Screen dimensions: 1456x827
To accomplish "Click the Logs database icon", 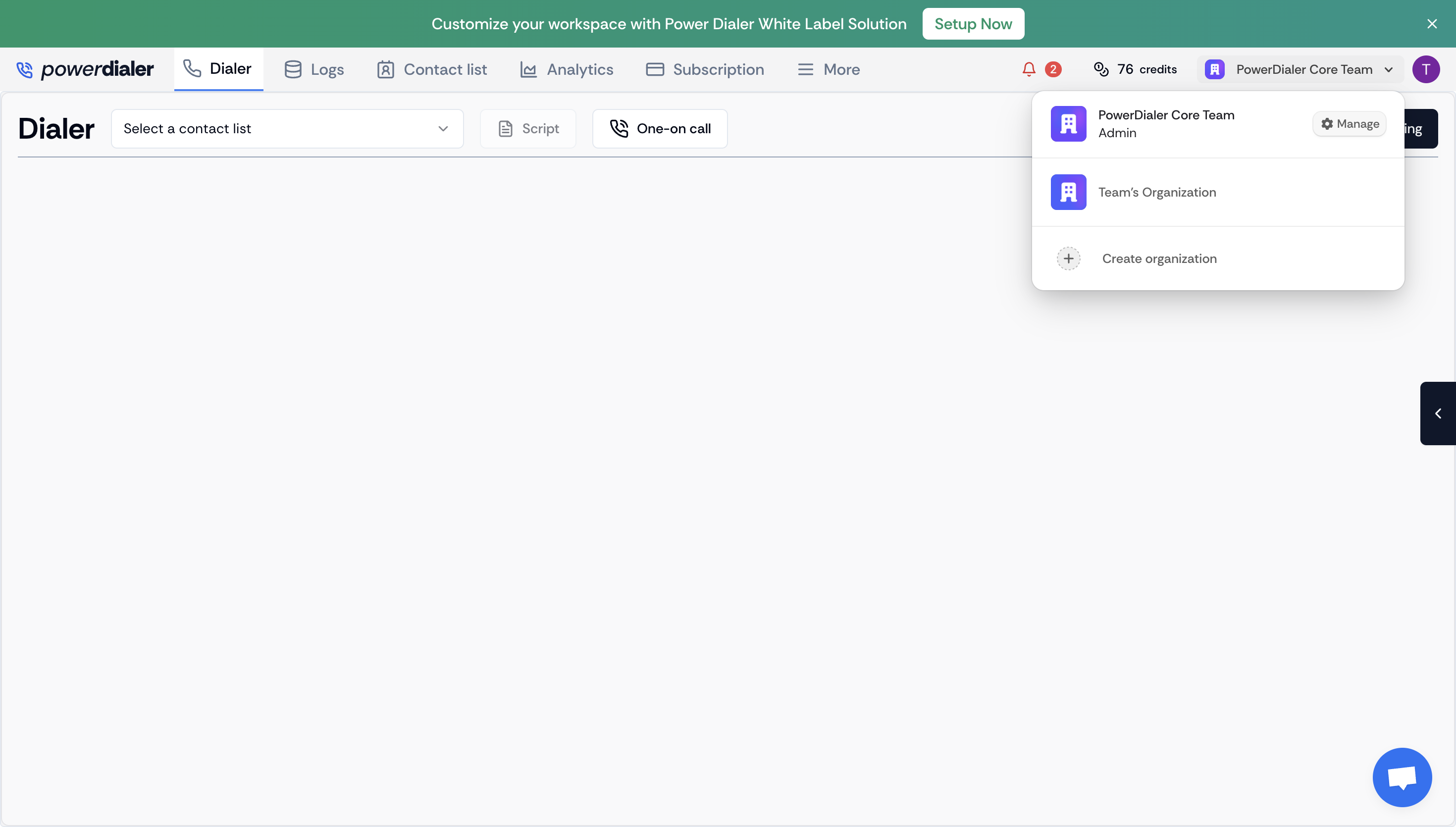I will (293, 69).
